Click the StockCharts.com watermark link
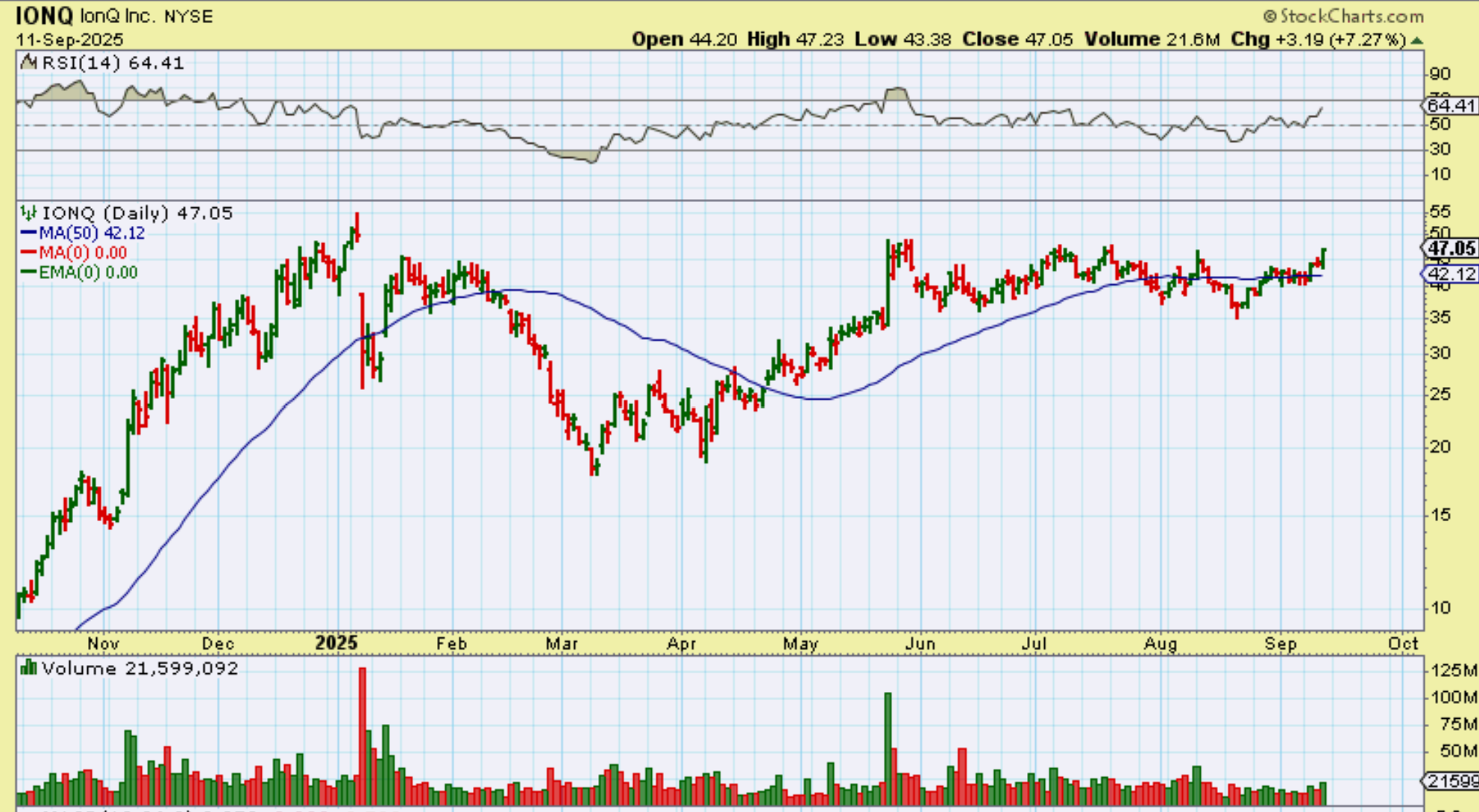The height and width of the screenshot is (812, 1479). point(1351,16)
